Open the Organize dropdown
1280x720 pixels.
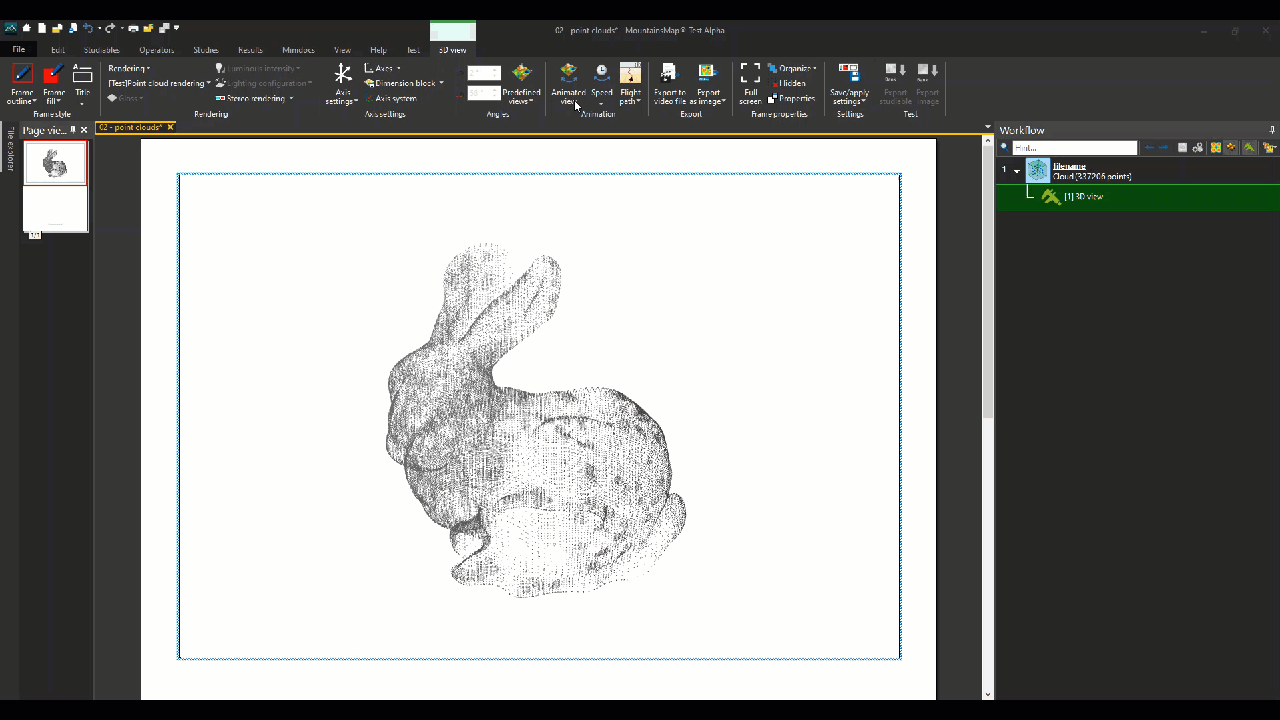click(792, 68)
